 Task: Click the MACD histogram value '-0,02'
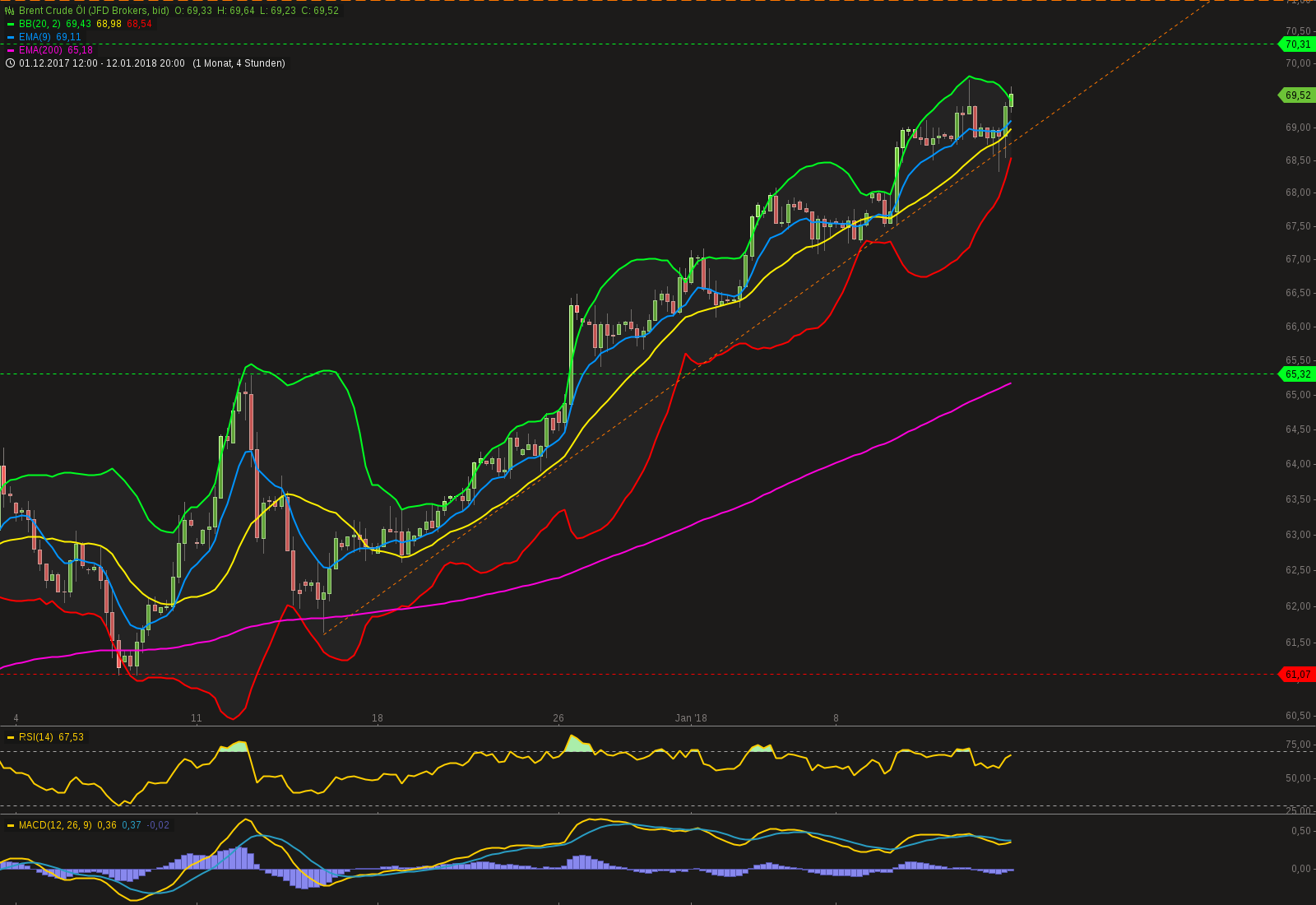coord(158,825)
